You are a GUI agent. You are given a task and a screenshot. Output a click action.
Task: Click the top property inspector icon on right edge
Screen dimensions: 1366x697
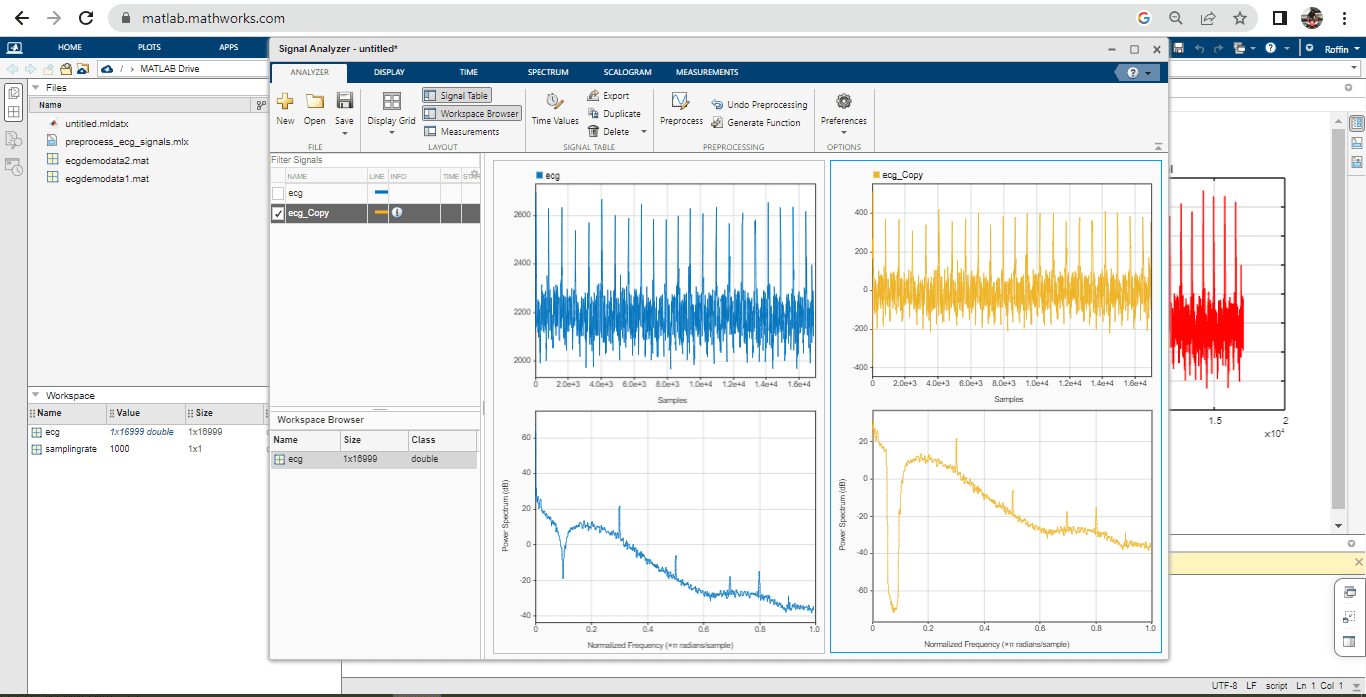[x=1357, y=124]
